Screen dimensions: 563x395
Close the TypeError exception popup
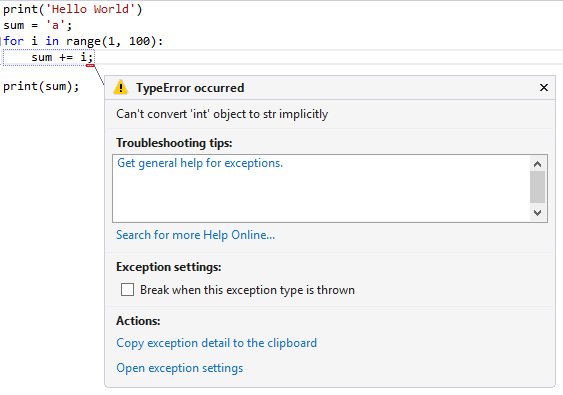point(544,87)
